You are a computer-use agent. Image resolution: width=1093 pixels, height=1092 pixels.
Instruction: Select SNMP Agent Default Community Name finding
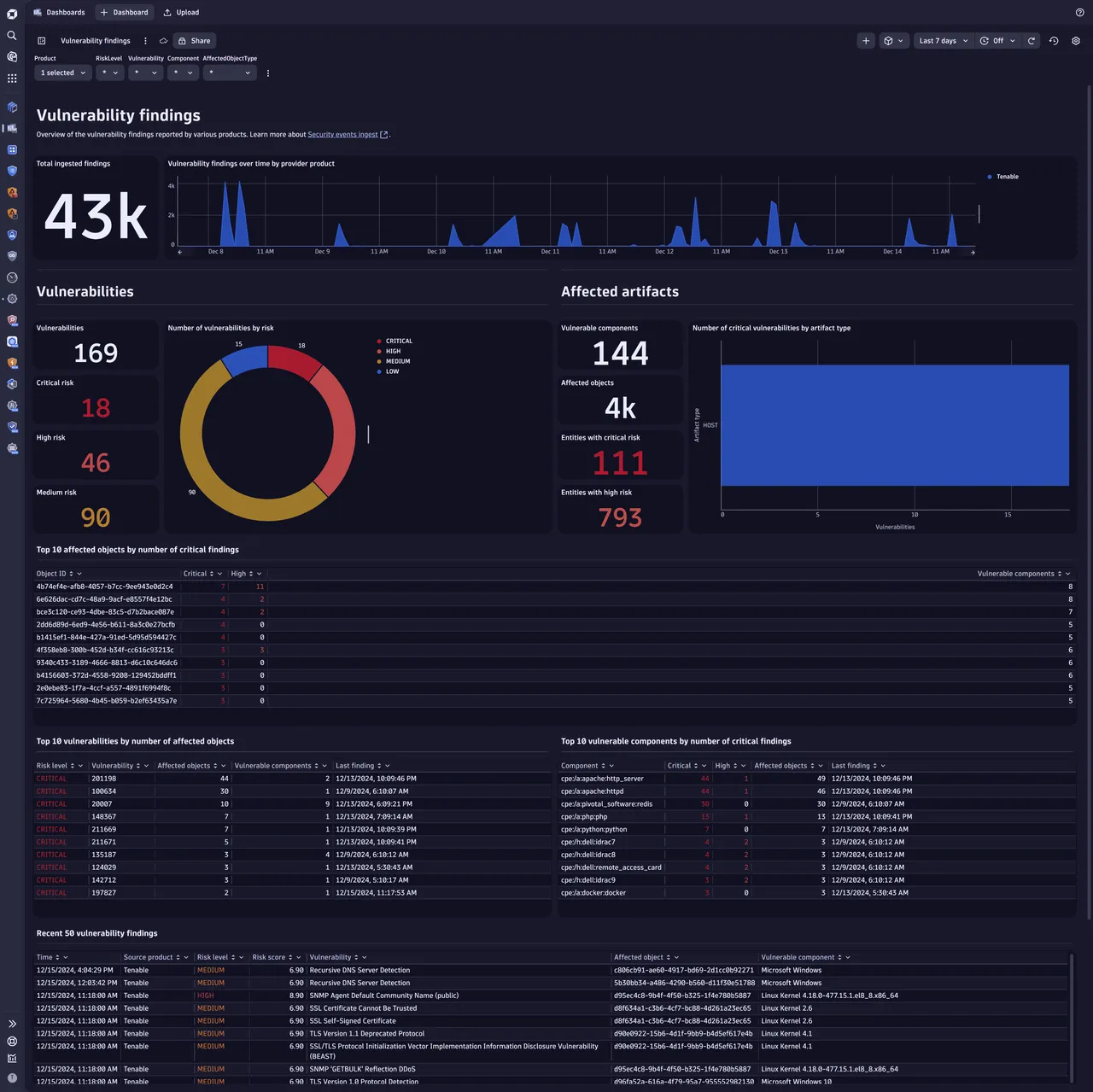click(x=384, y=996)
